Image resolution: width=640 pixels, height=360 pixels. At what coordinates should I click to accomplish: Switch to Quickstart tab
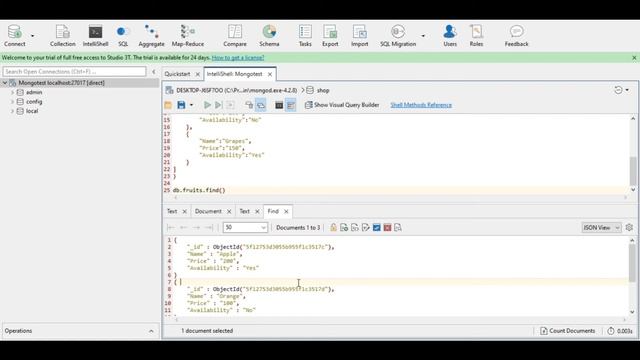177,74
